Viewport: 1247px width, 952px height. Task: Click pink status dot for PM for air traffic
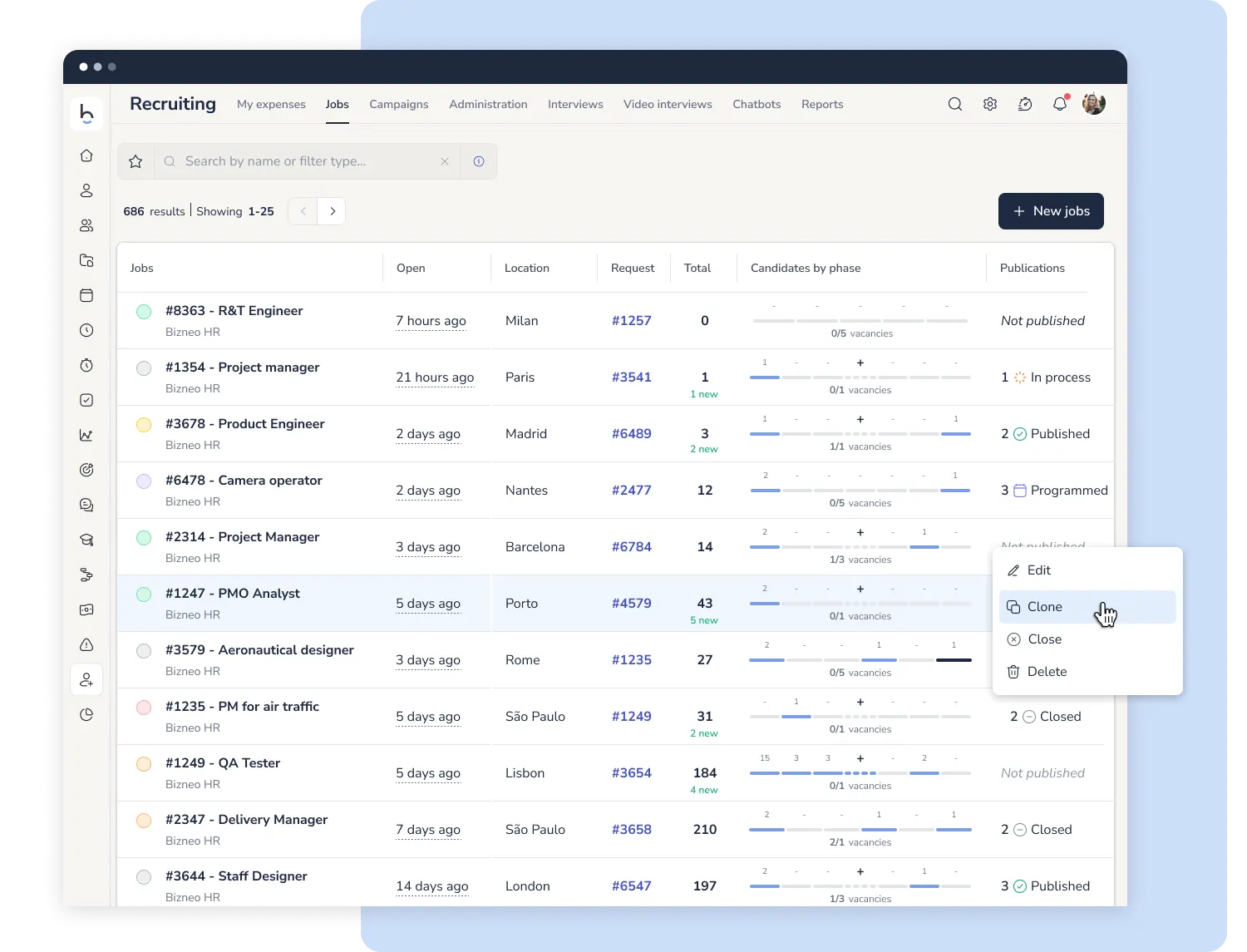[x=144, y=708]
